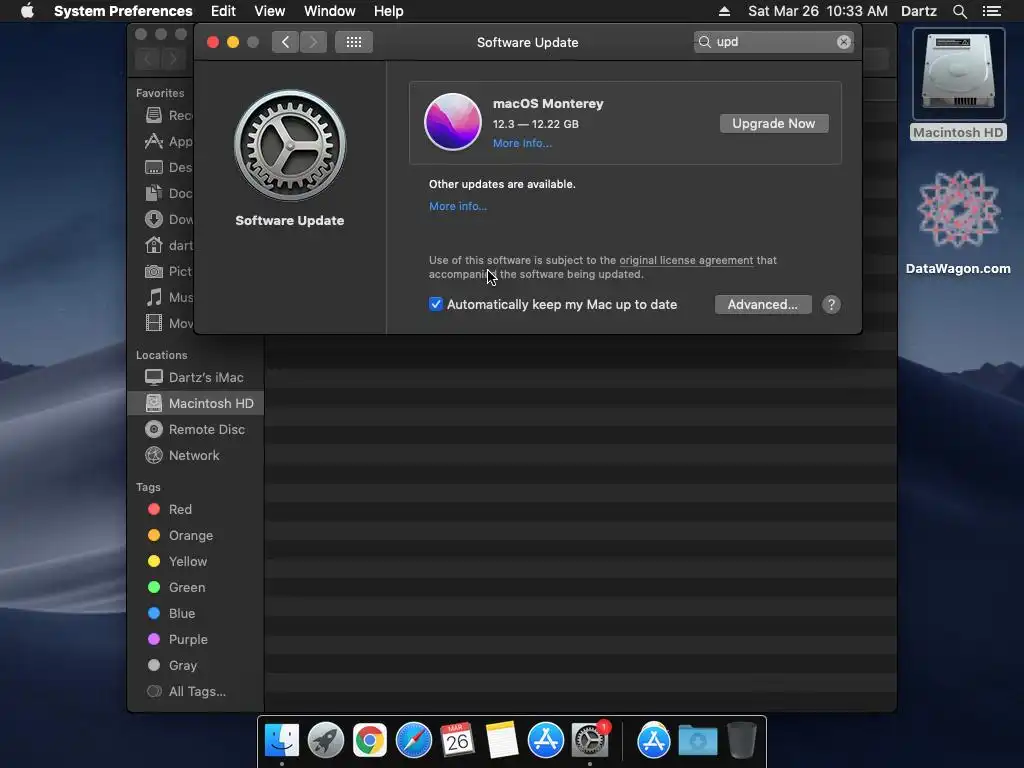Select the Green tag in Finder
The image size is (1024, 768).
pos(196,588)
